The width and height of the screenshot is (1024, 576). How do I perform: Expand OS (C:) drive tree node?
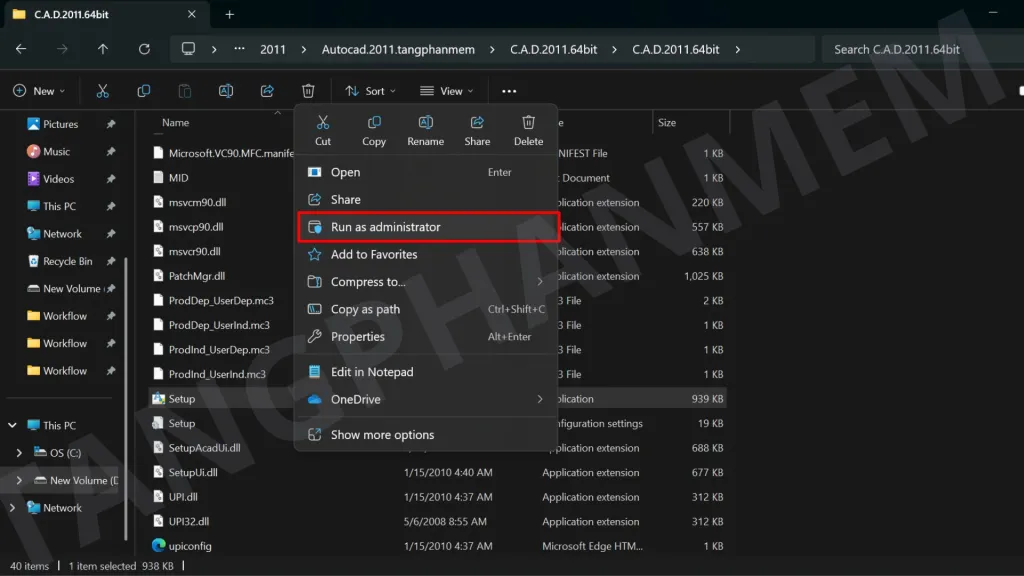pos(19,453)
